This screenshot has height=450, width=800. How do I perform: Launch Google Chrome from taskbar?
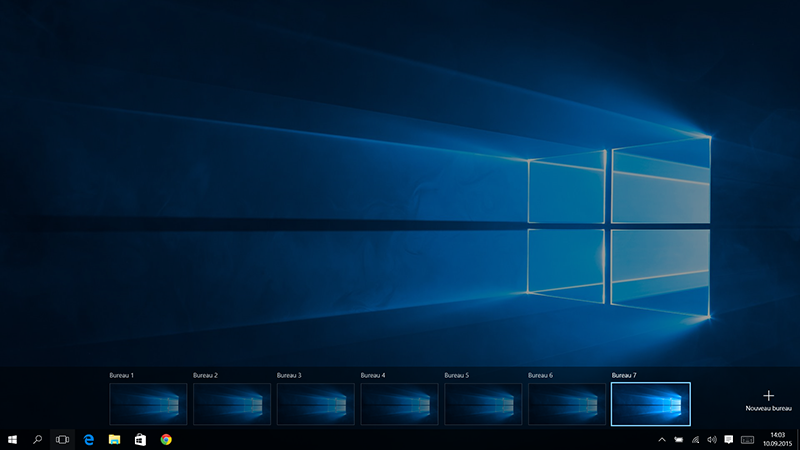(166, 439)
